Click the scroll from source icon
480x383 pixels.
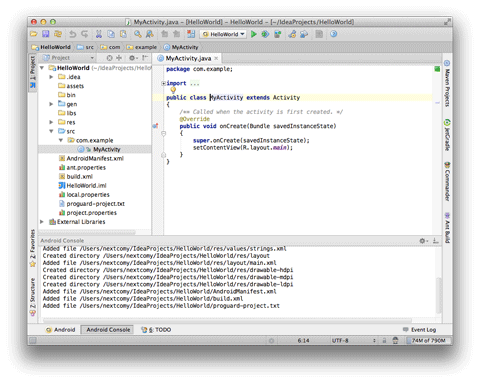pyautogui.click(x=109, y=58)
